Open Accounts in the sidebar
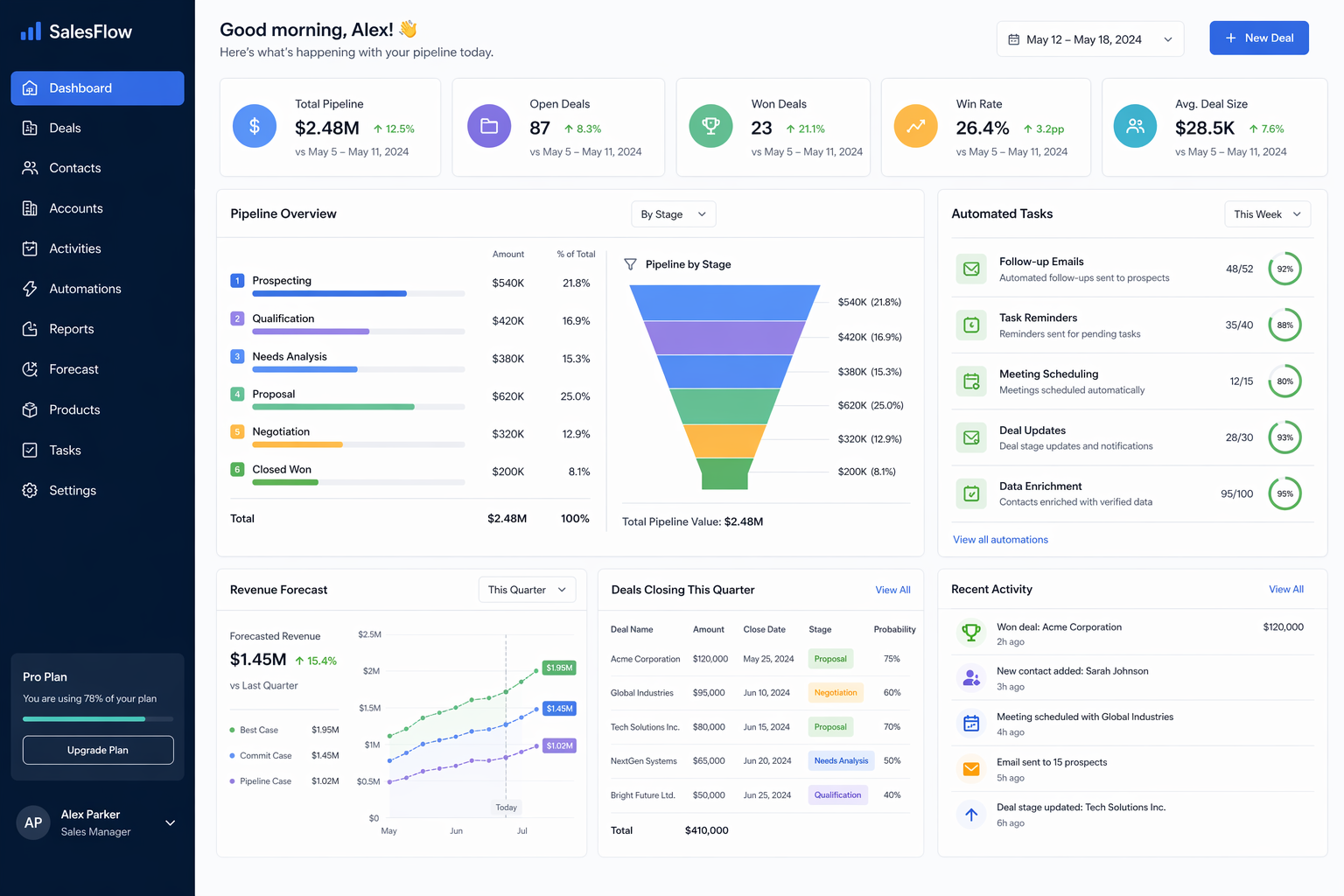 [x=97, y=208]
